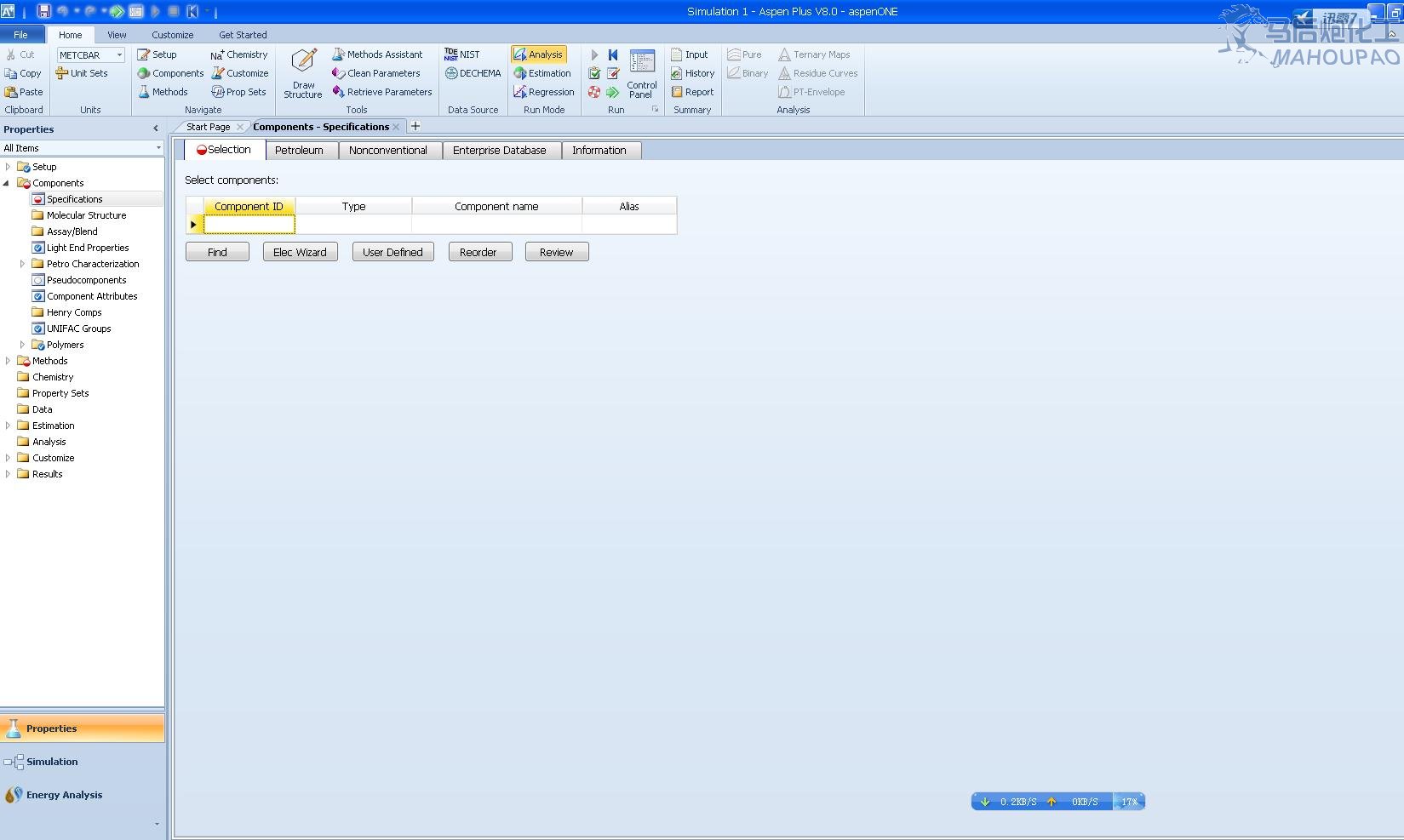Click the Find button
Viewport: 1404px width, 840px height.
[x=217, y=252]
